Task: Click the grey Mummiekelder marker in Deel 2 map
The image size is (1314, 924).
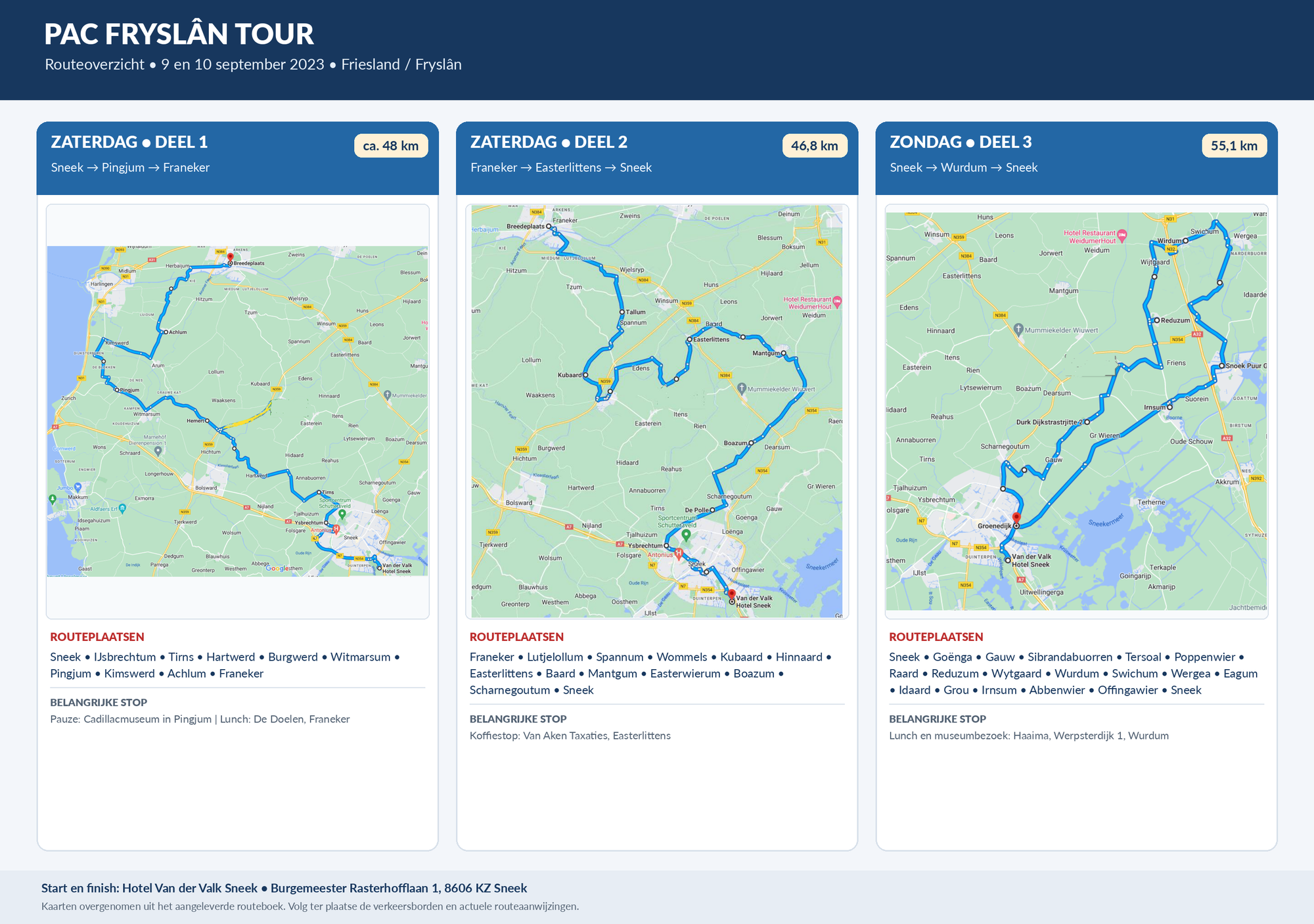Action: pyautogui.click(x=742, y=388)
